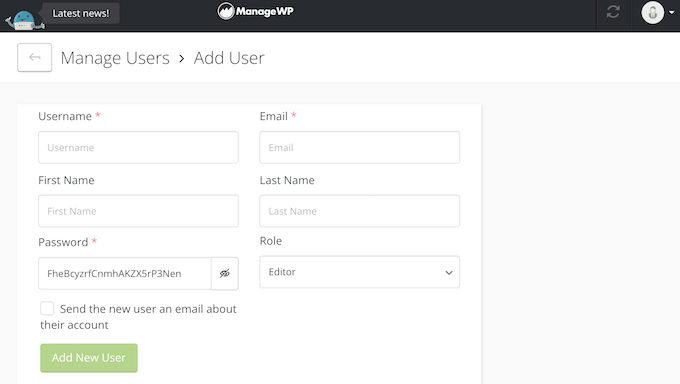The height and width of the screenshot is (384, 680).
Task: Open the Latest news! bubble
Action: tap(81, 13)
